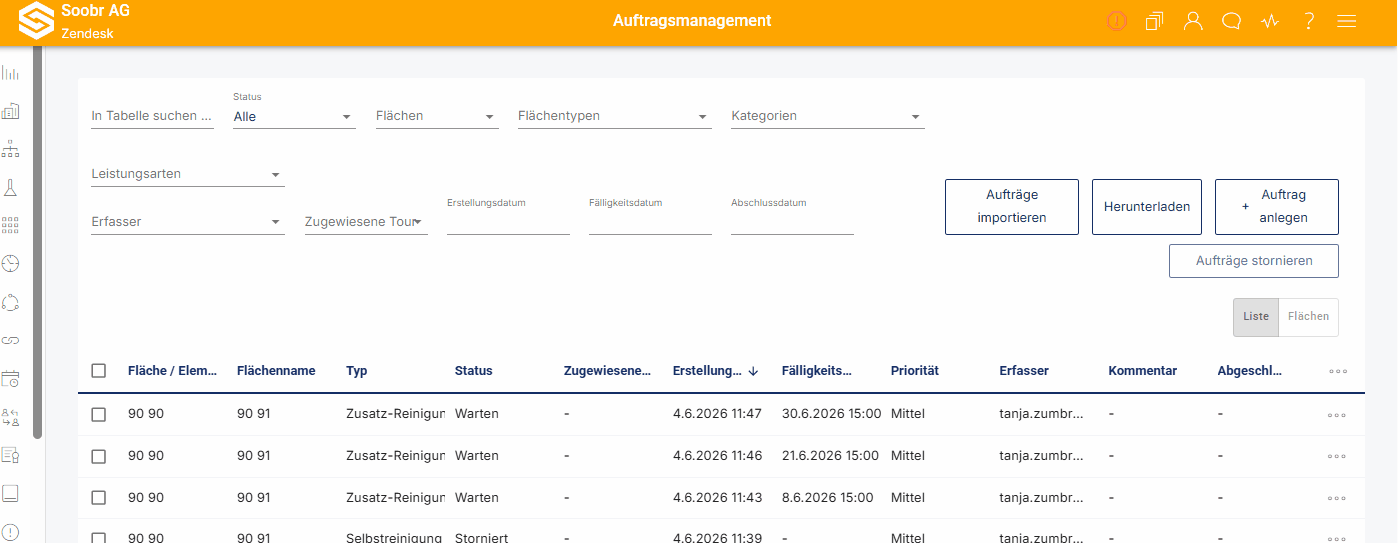Click the Aufträge importieren button
Viewport: 1398px width, 543px height.
[x=1012, y=207]
